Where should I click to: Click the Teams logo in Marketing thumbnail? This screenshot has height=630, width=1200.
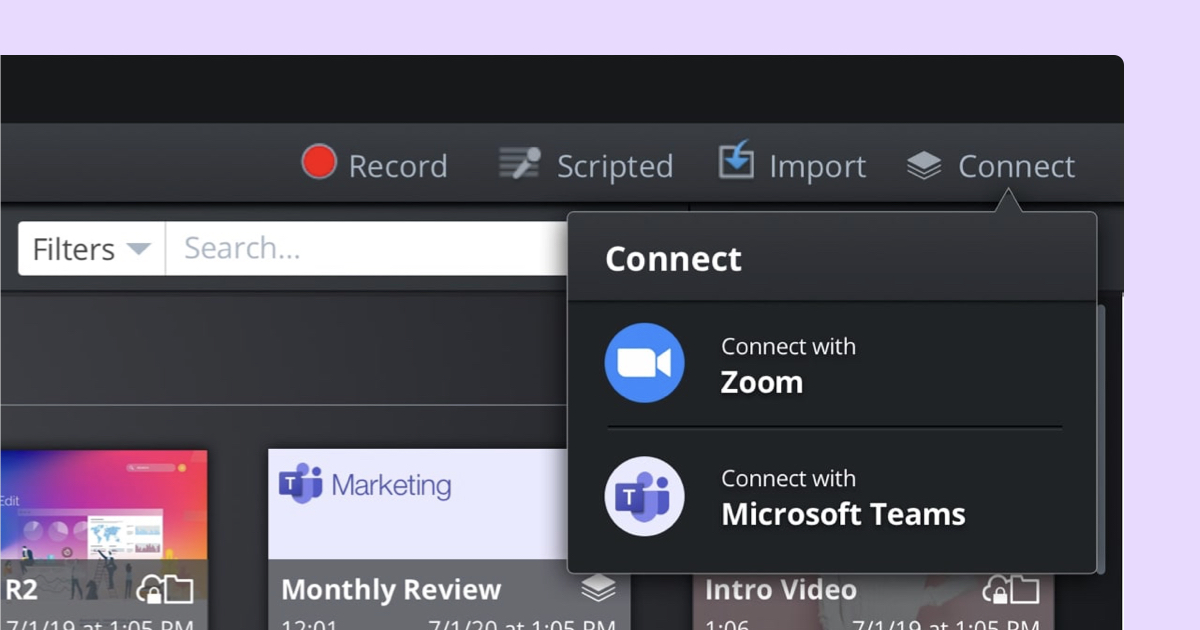pos(300,485)
